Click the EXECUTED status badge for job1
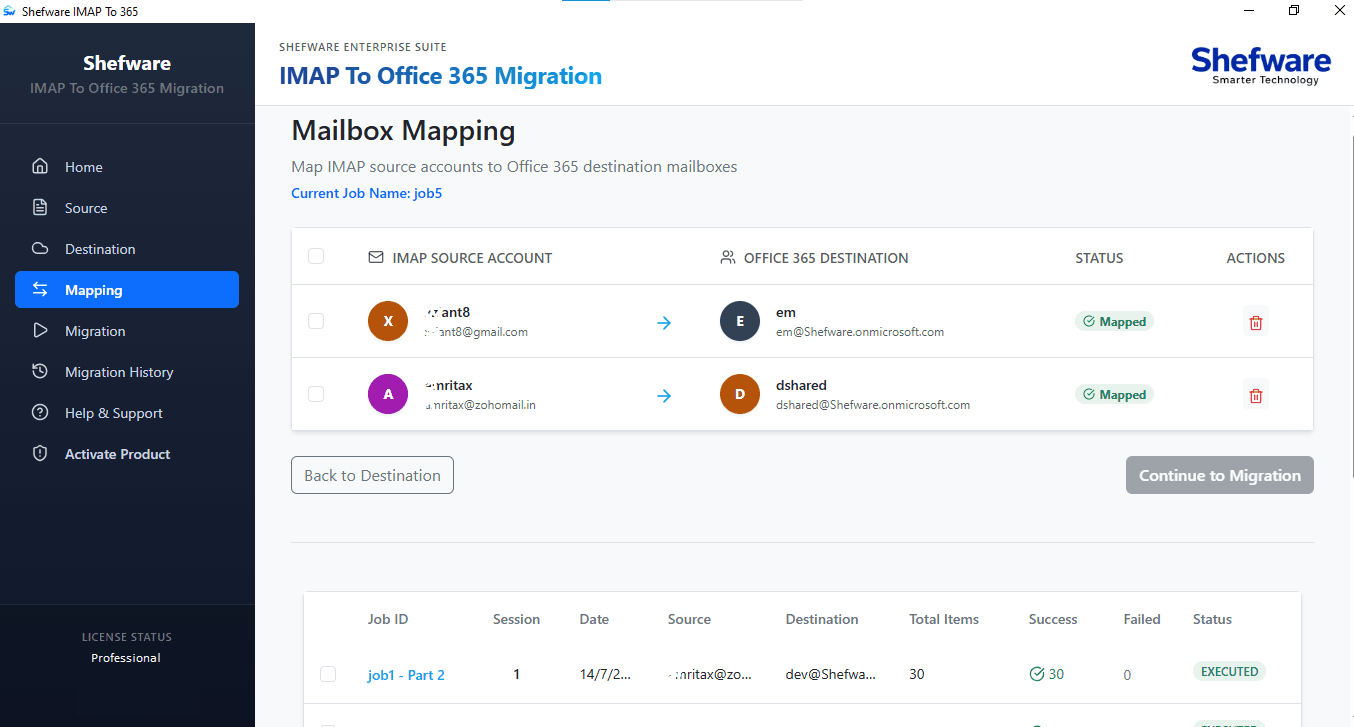Screen dimensions: 1354x727 click(x=1229, y=672)
